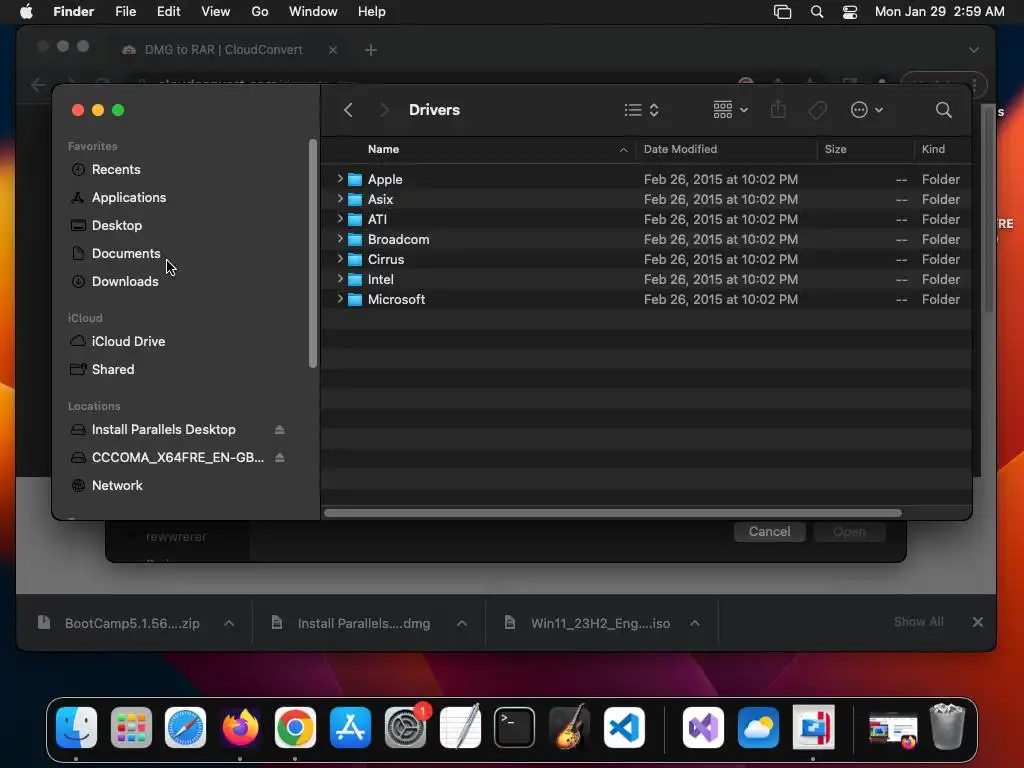
Task: Open Visual Studio Code from the Dock
Action: pos(624,727)
